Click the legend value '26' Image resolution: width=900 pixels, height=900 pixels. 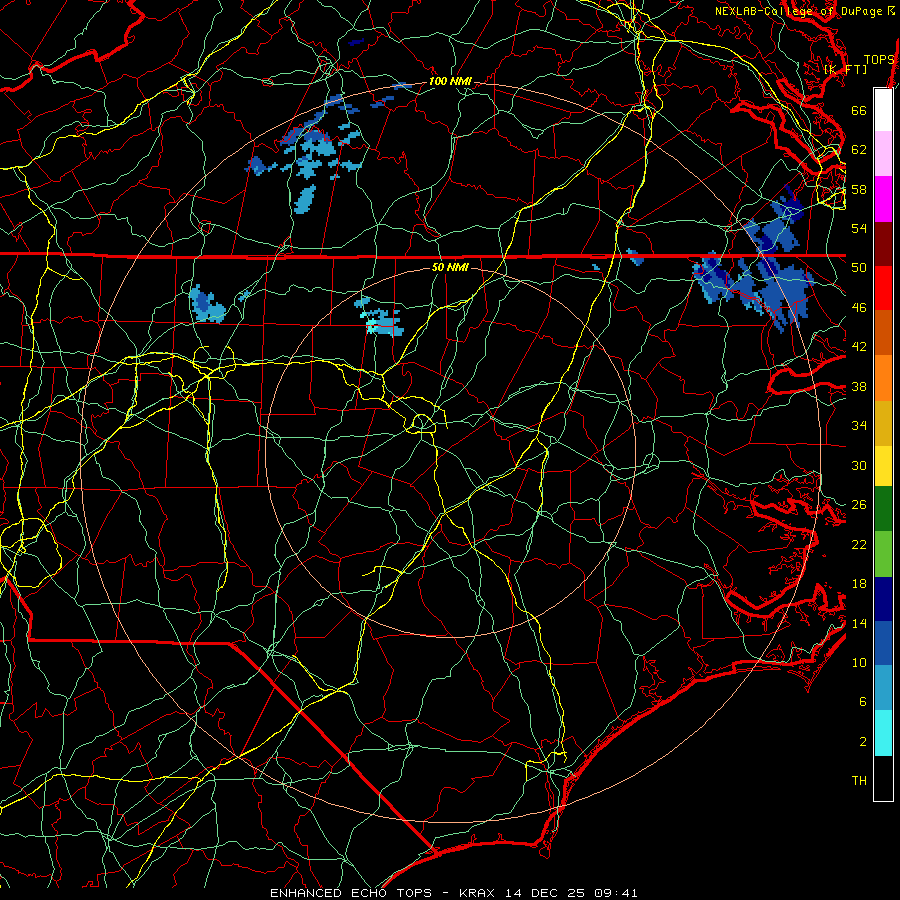pos(859,505)
